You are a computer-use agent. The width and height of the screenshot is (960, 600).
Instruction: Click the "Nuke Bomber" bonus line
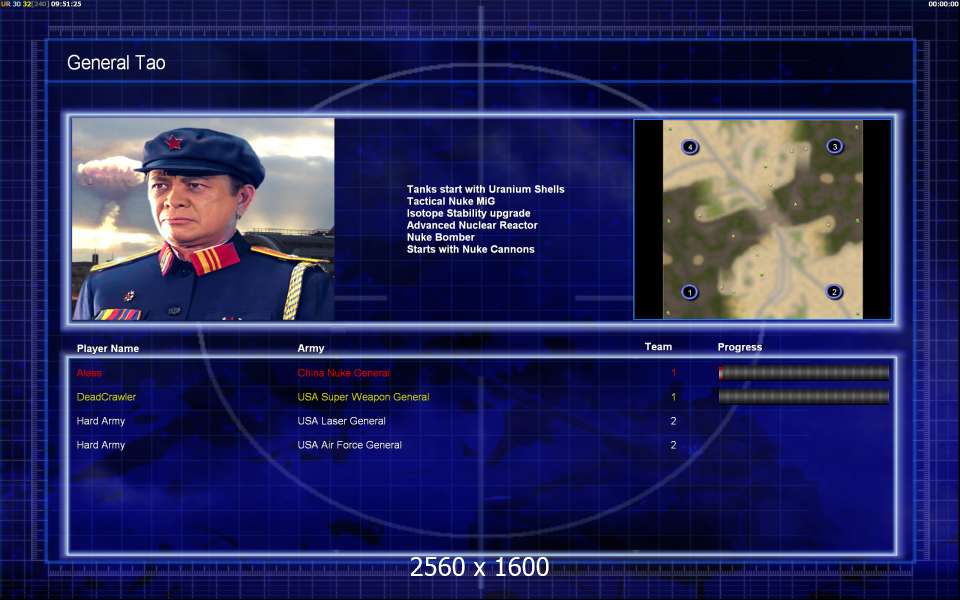(441, 237)
